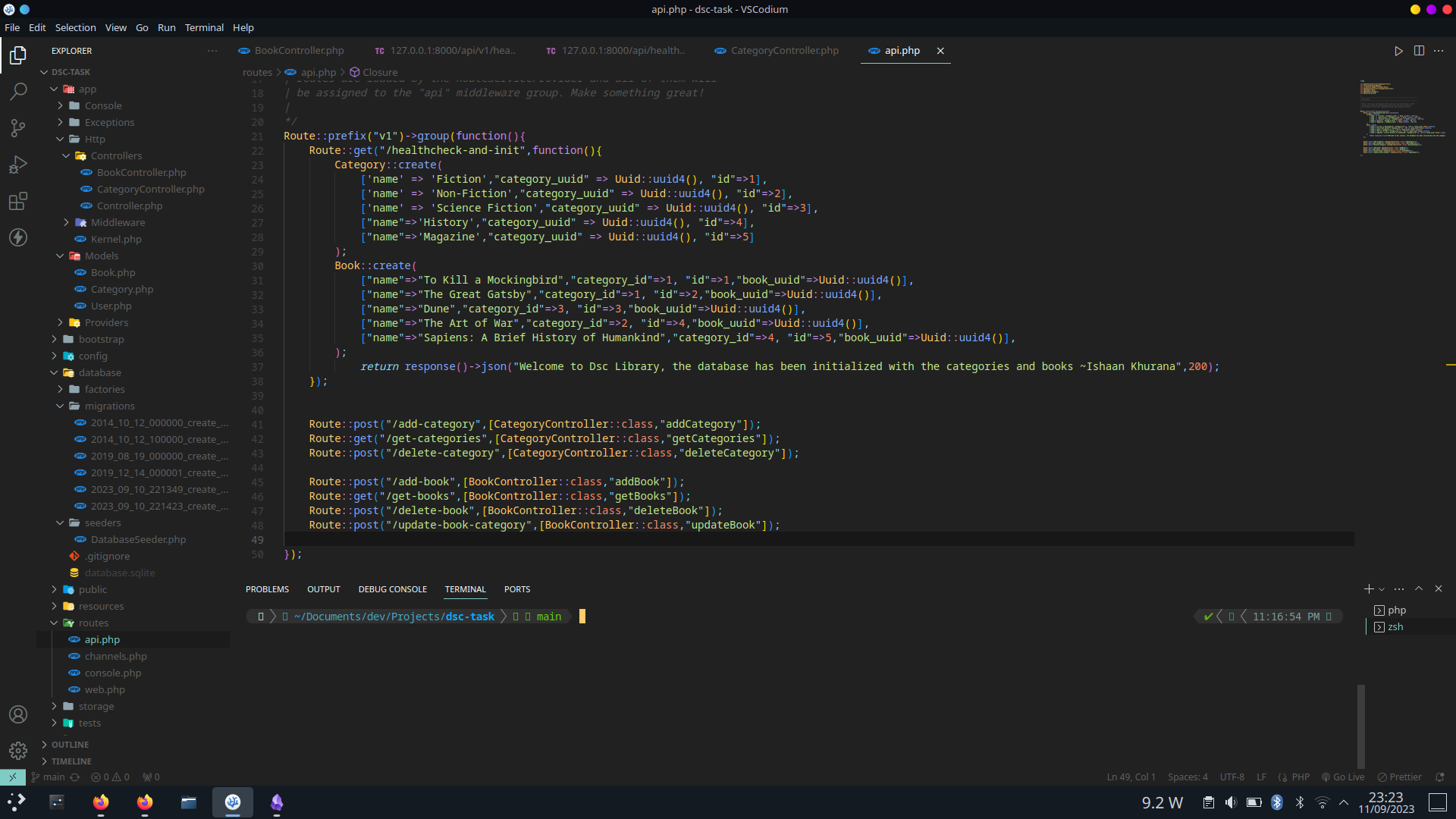Open the Source Control view

click(x=18, y=128)
